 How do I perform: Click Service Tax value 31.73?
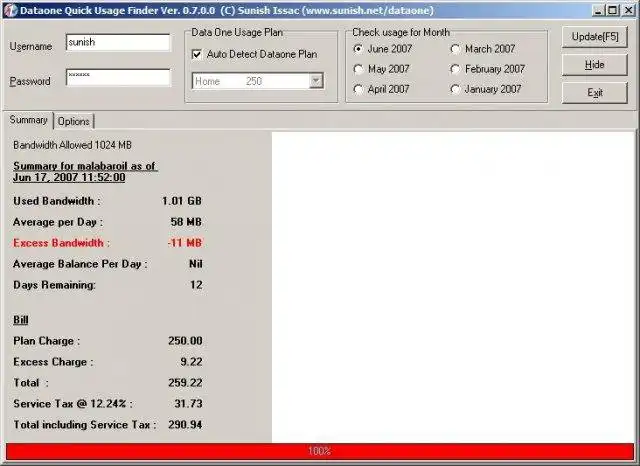(x=189, y=404)
